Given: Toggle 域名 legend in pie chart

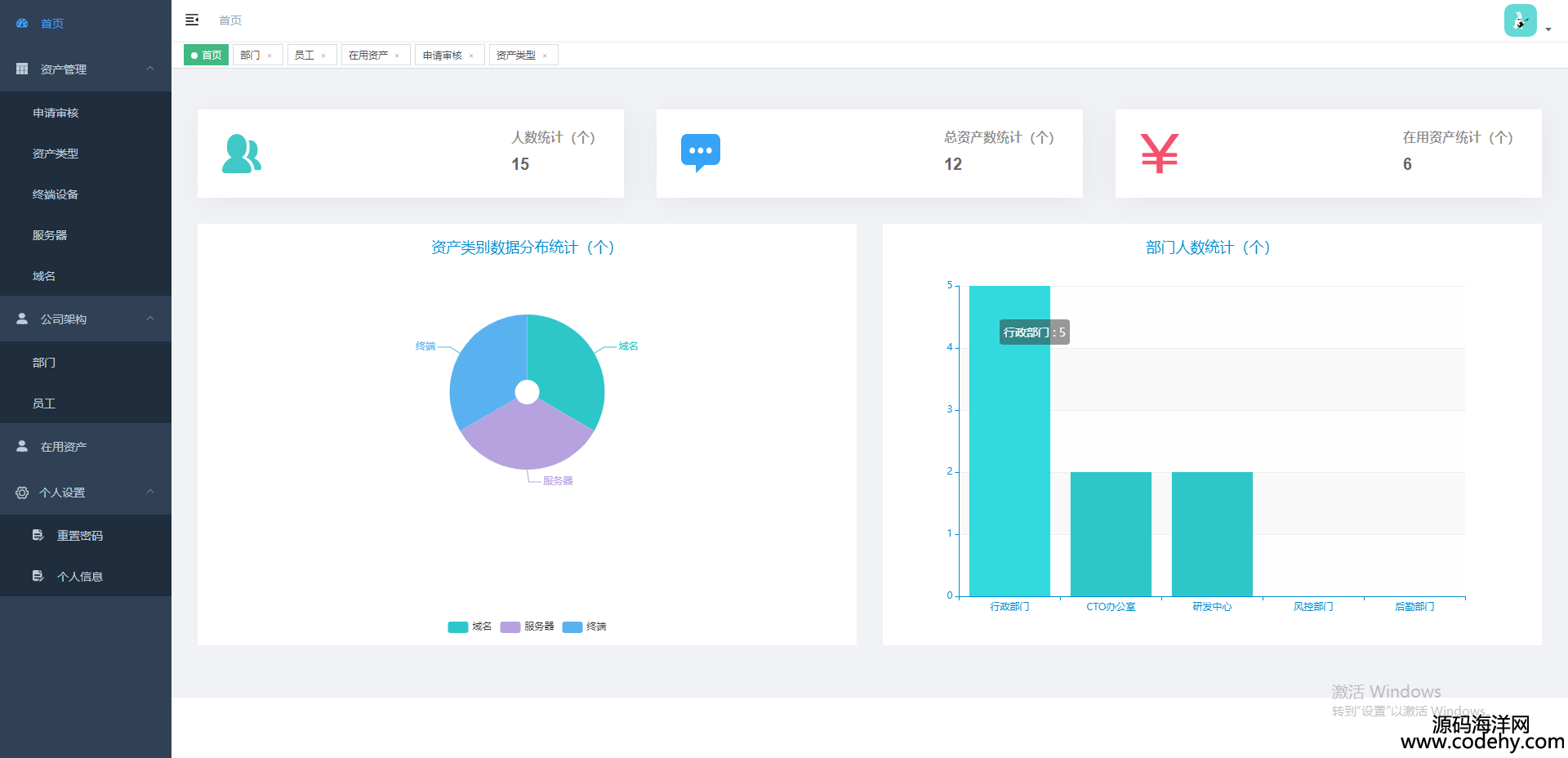Looking at the screenshot, I should tap(470, 626).
